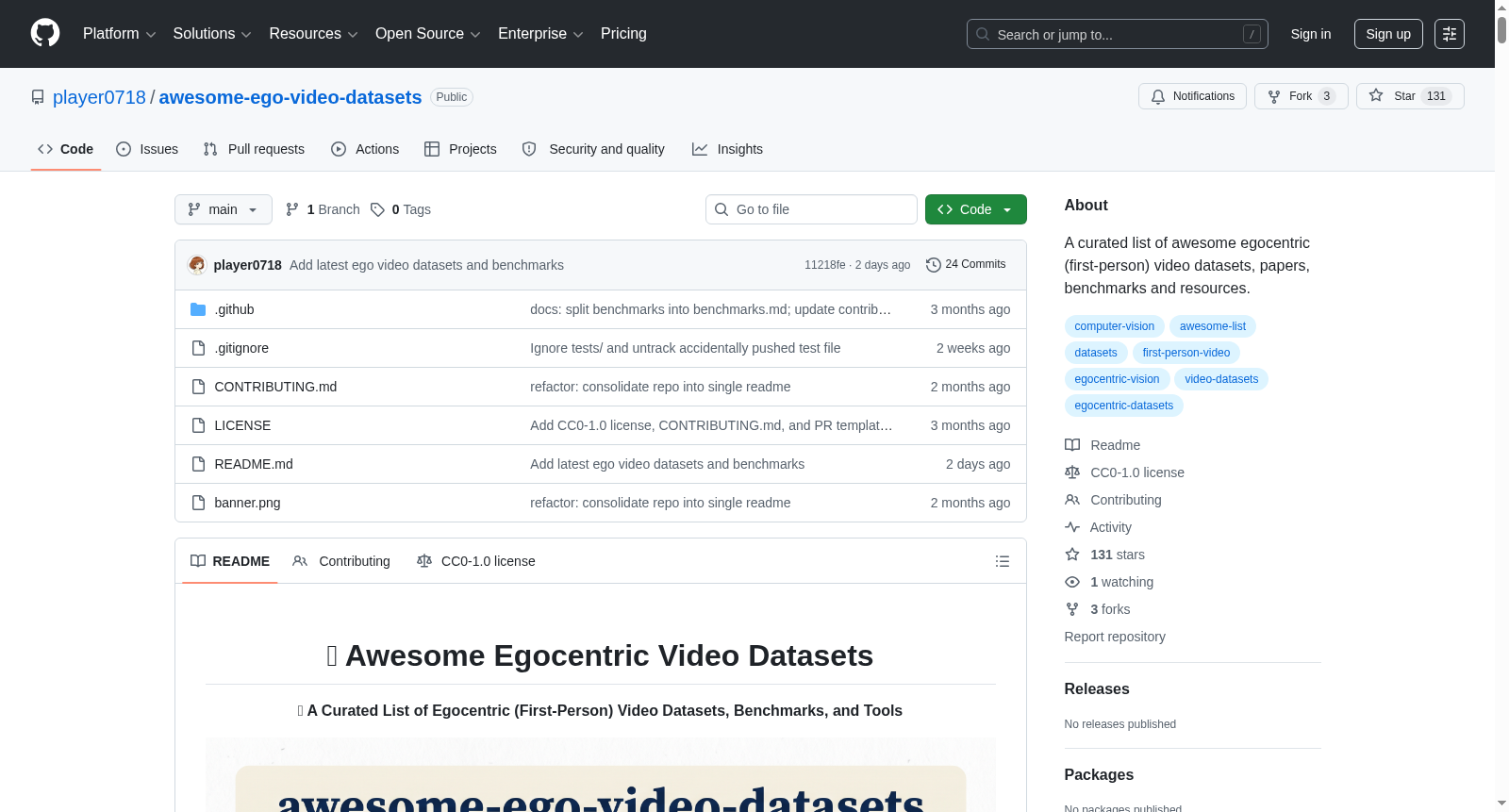
Task: Click the egocentric-vision topic tag
Action: click(x=1117, y=379)
